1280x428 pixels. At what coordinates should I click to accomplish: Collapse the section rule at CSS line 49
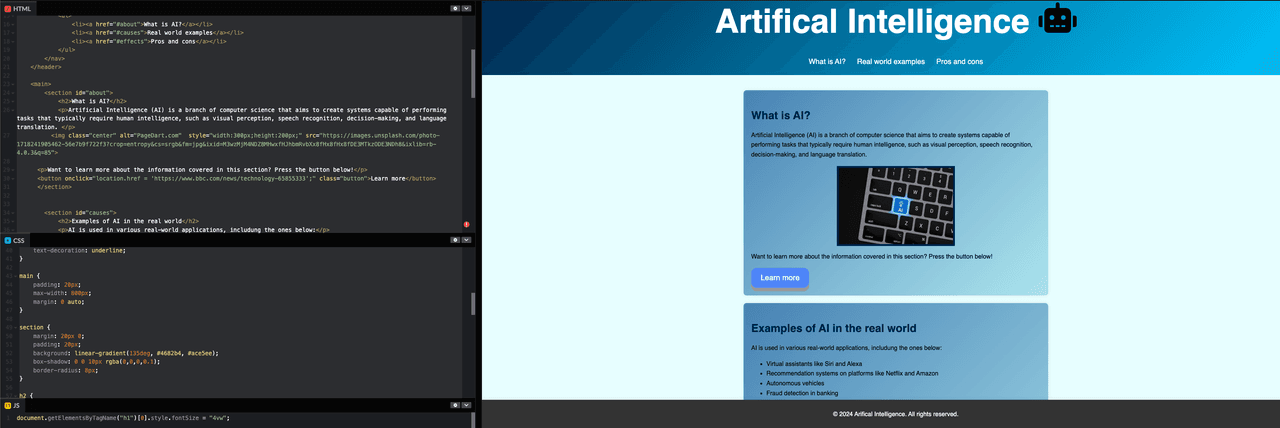click(14, 326)
